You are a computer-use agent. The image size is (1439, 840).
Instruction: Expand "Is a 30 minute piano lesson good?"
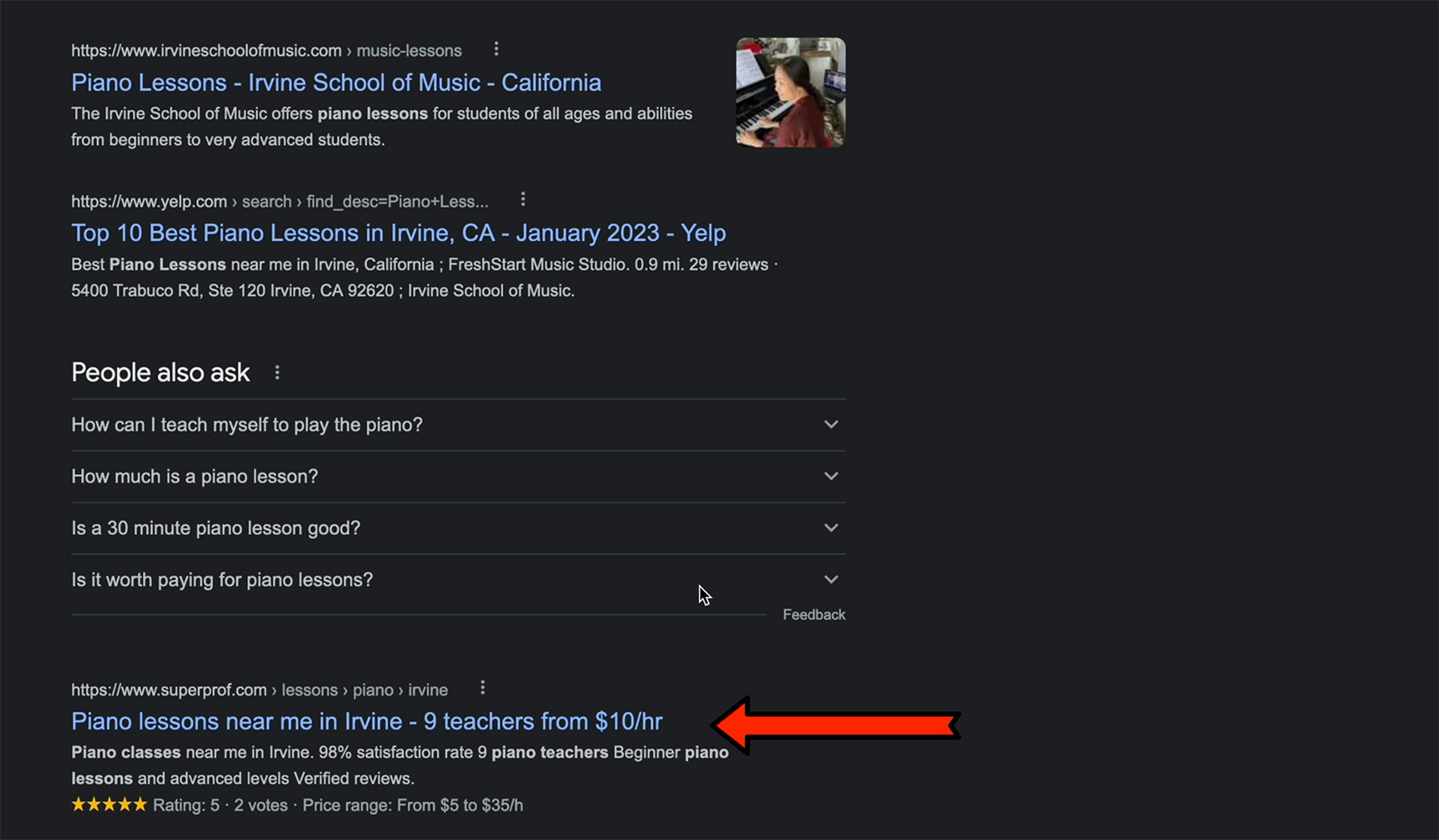[458, 528]
